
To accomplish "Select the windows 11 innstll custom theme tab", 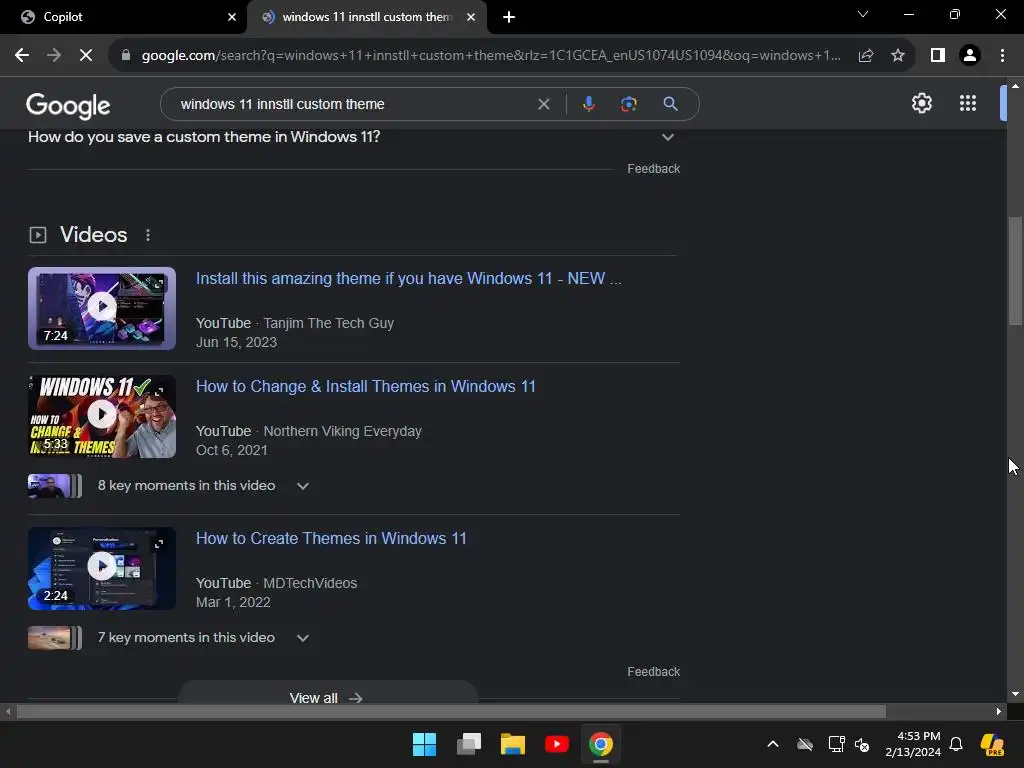I will tap(366, 17).
